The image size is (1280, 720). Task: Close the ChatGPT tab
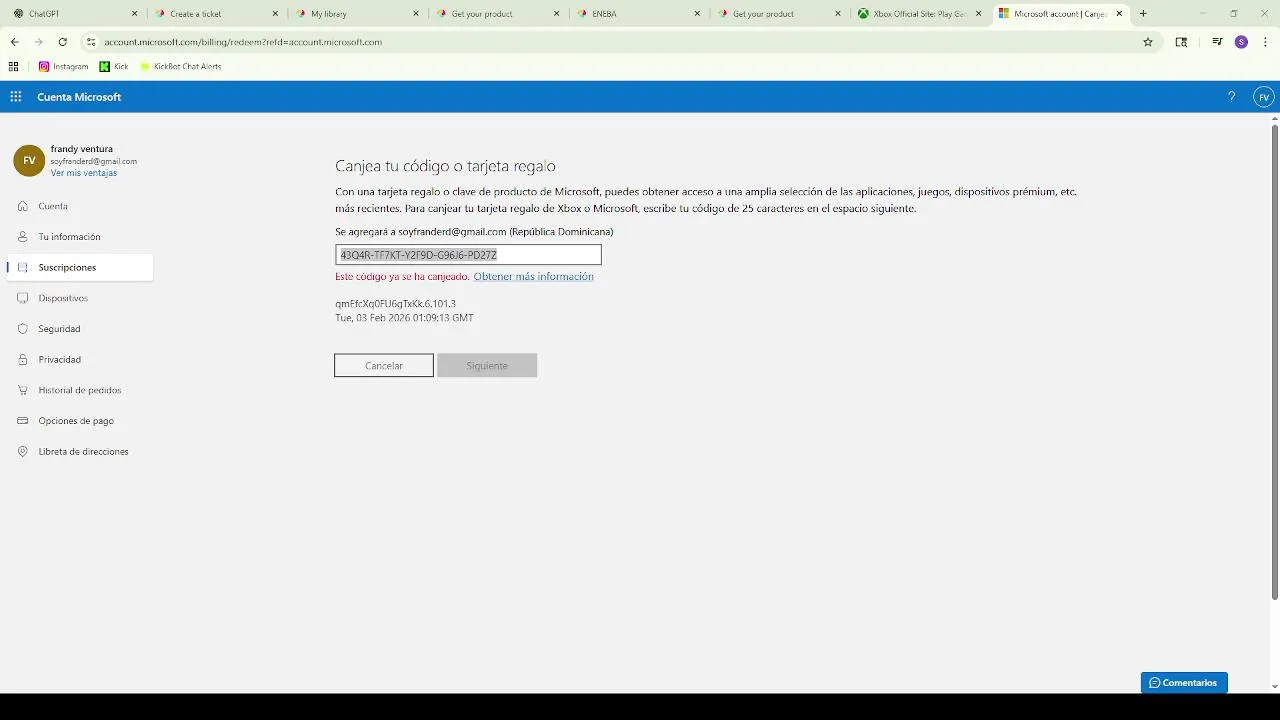(x=135, y=14)
